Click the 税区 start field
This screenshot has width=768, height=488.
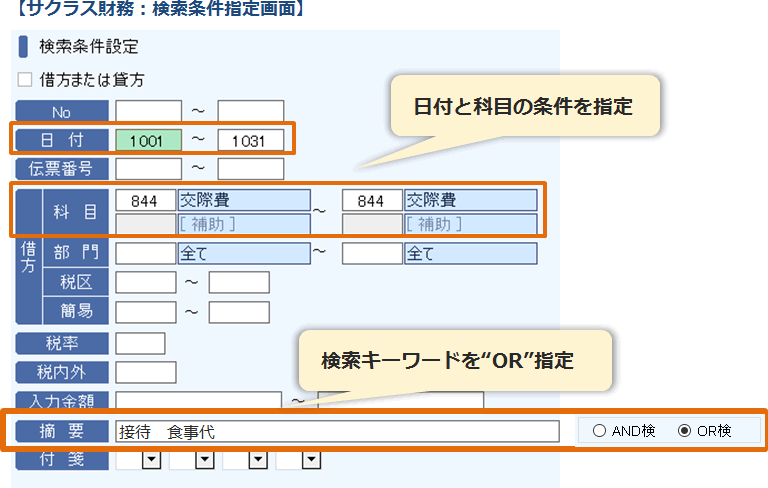(145, 283)
